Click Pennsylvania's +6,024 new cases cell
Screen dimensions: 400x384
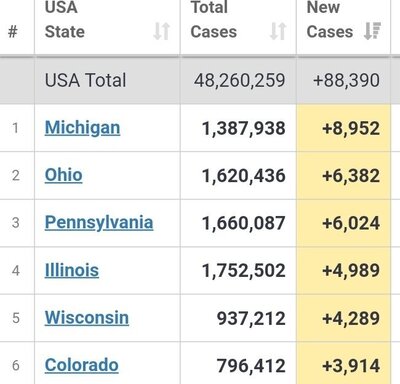click(343, 223)
